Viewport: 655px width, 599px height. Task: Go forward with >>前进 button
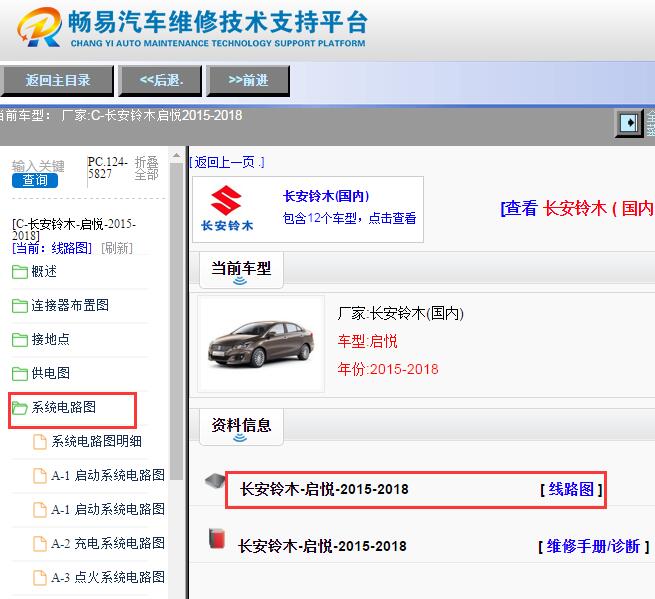click(248, 80)
